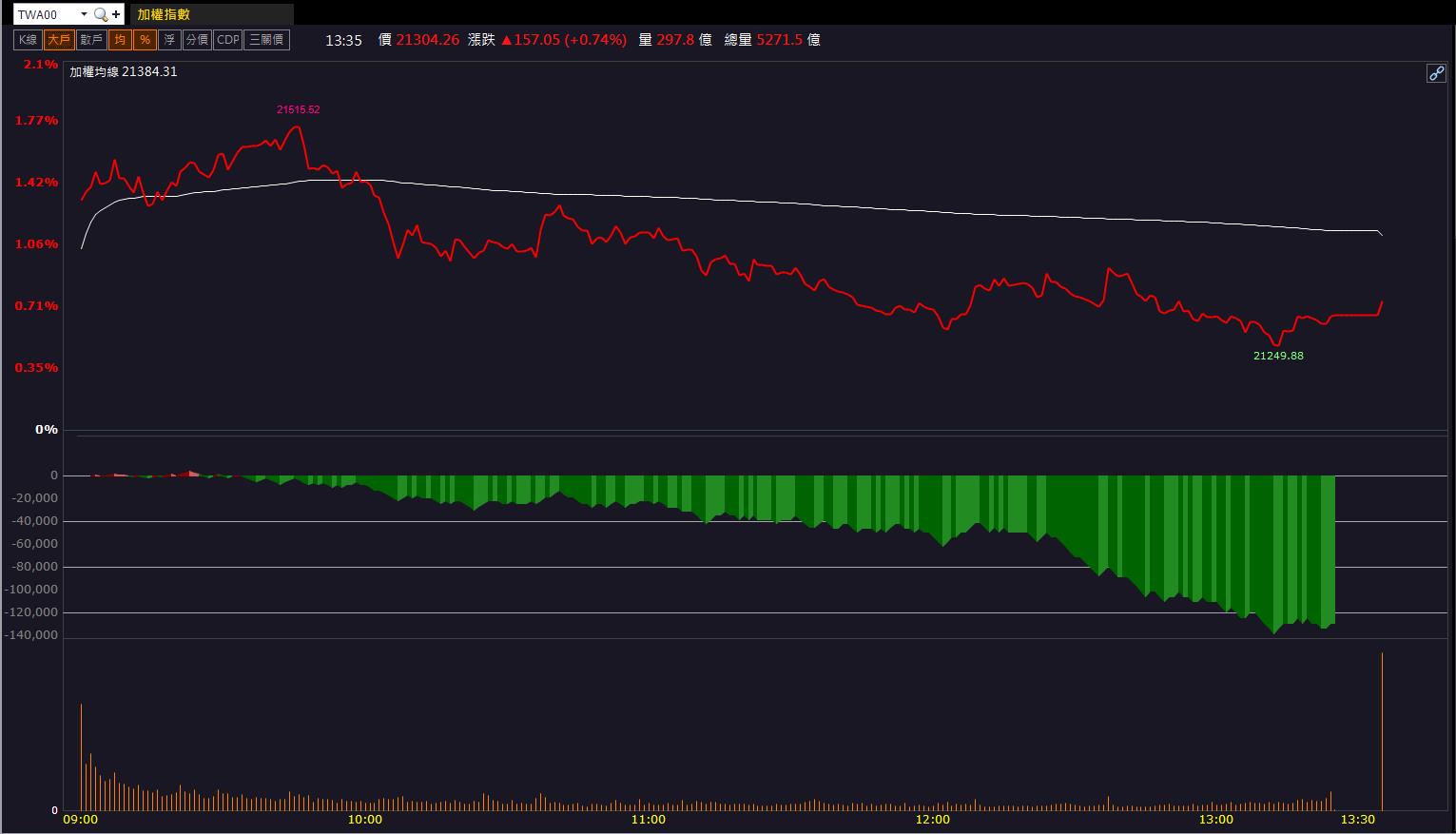The height and width of the screenshot is (834, 1456).
Task: Click the price value 21304.26
Action: pos(428,40)
